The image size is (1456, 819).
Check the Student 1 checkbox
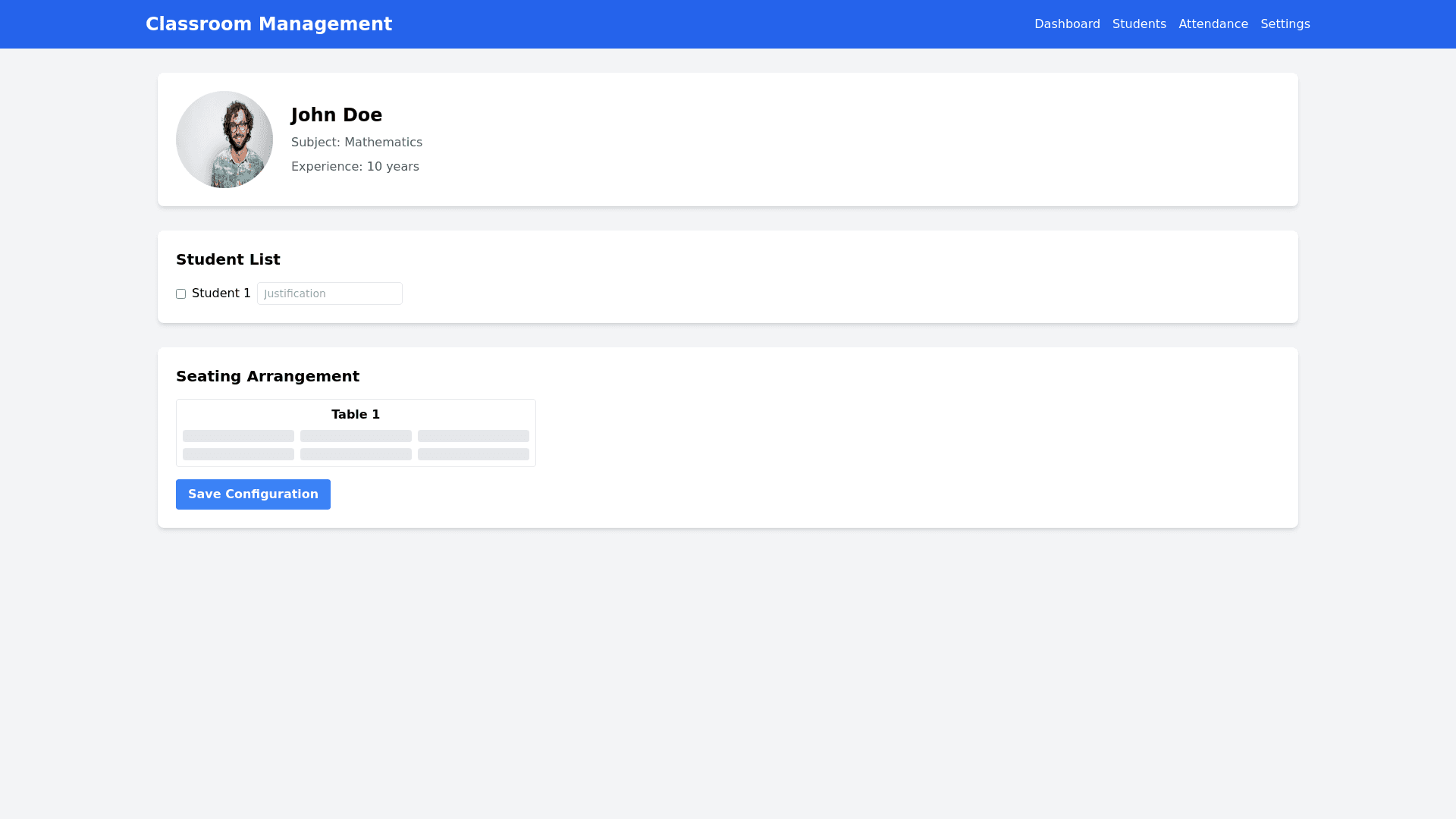coord(180,294)
